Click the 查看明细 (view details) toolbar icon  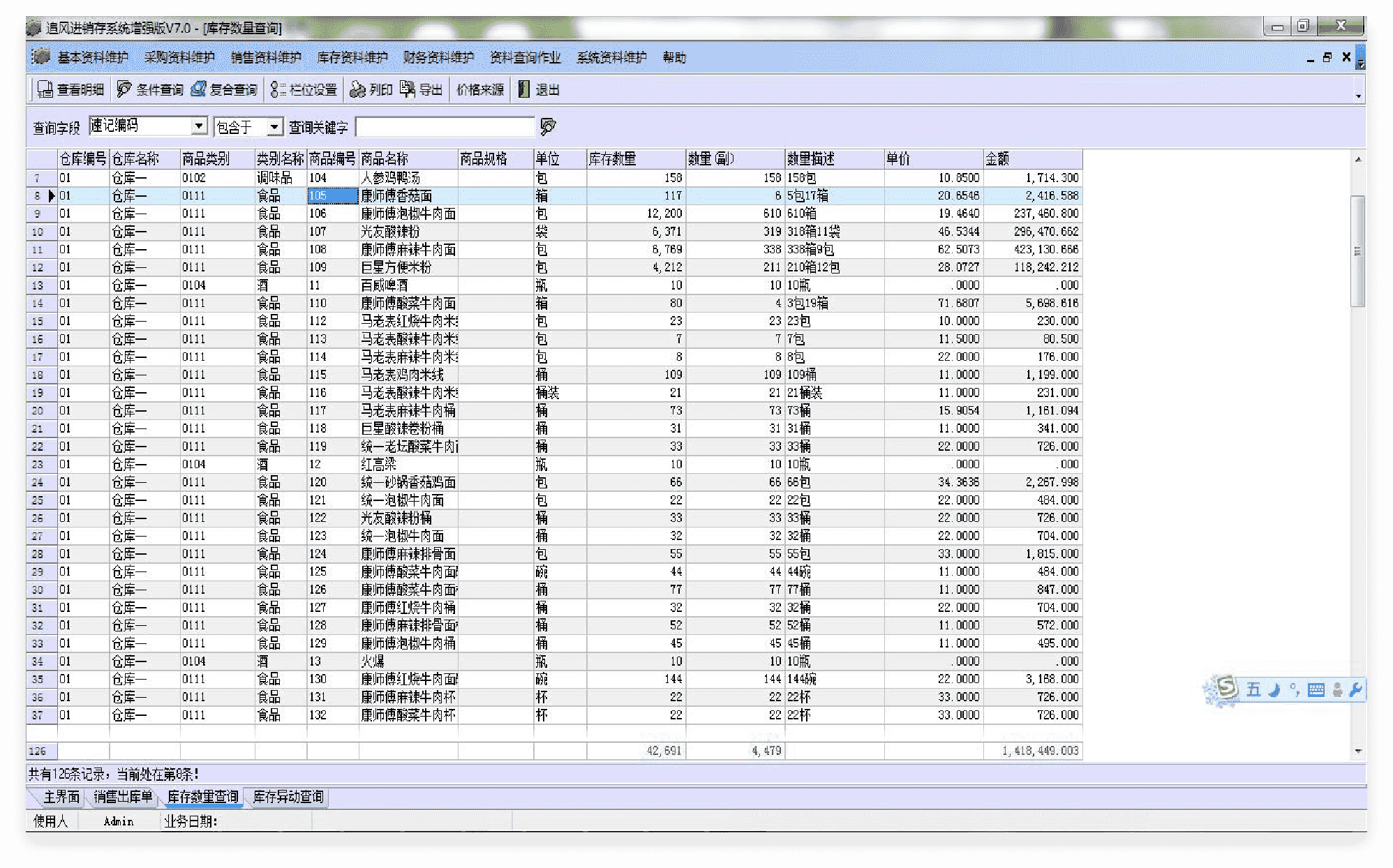tap(45, 90)
